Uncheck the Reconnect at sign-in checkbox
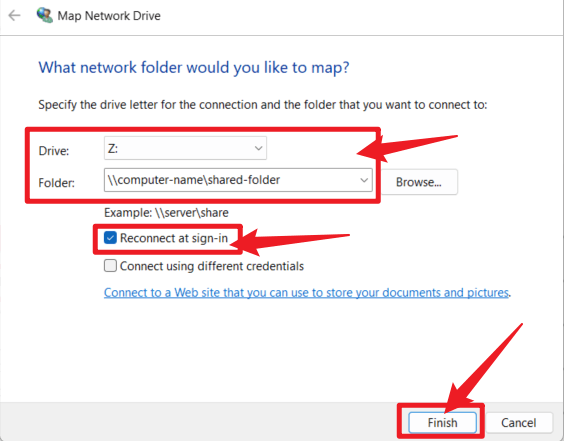The width and height of the screenshot is (564, 441). tap(110, 238)
